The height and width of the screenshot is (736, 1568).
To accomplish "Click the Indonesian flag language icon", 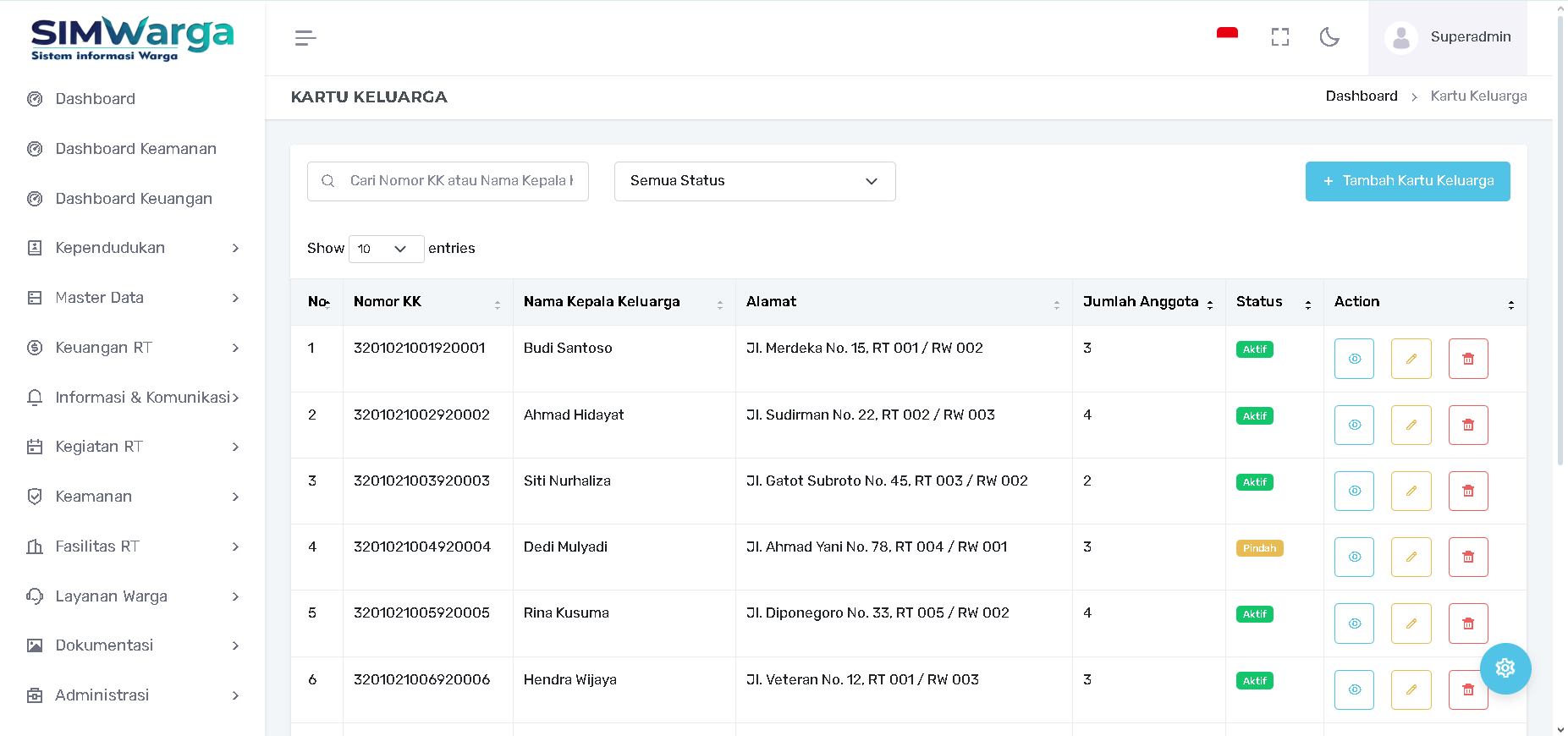I will (x=1227, y=35).
